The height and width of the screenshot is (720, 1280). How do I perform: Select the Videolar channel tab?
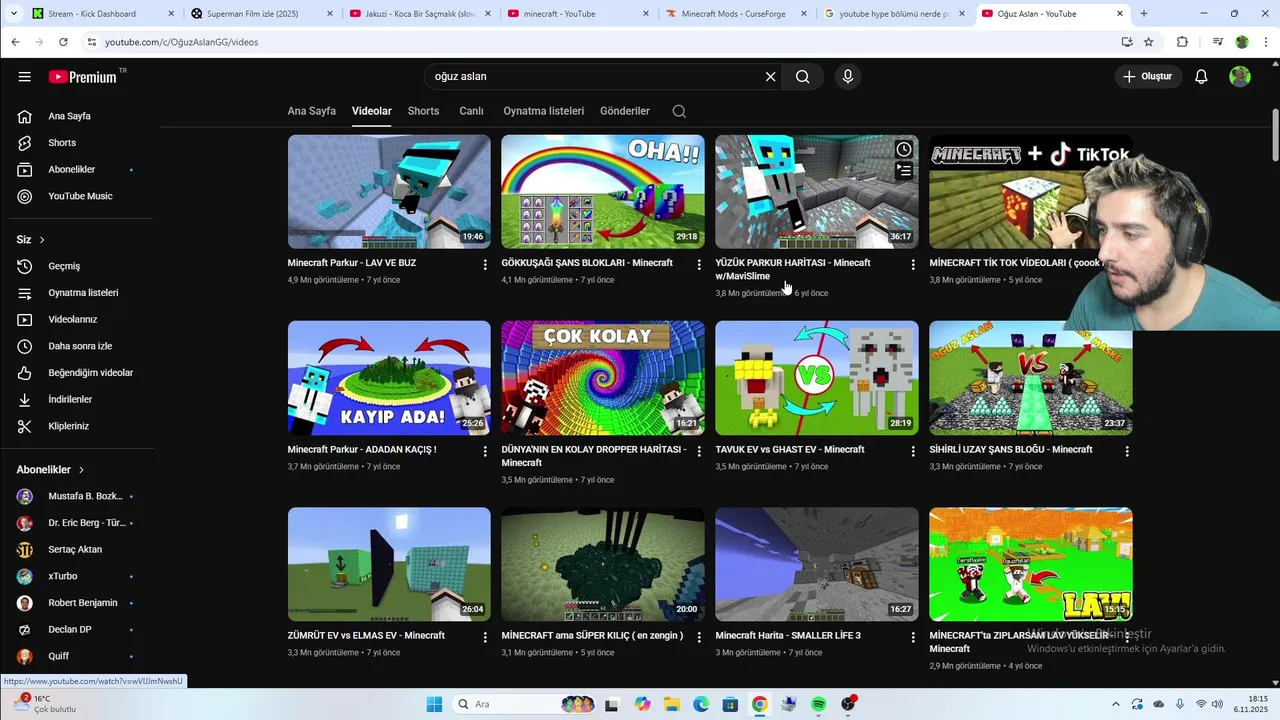(x=372, y=111)
